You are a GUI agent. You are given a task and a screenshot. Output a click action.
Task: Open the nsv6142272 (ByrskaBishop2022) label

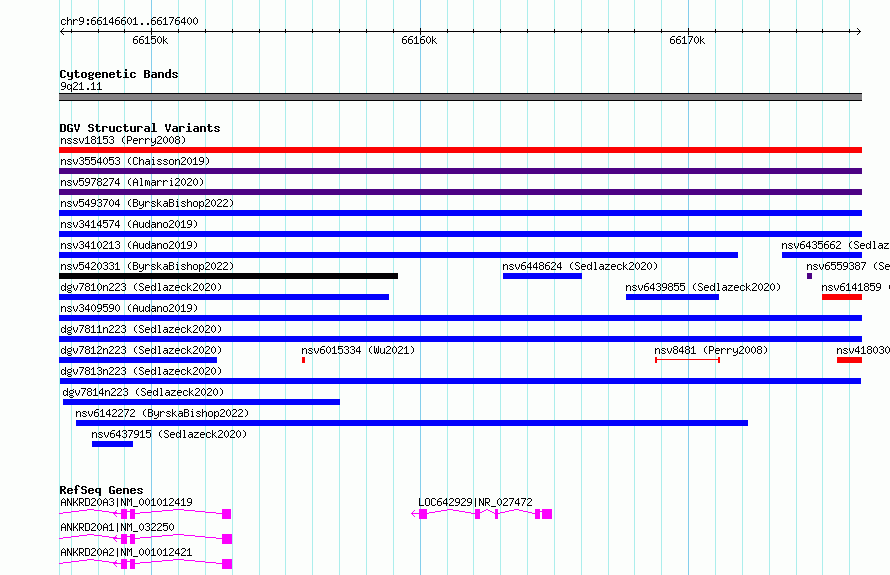[x=162, y=413]
